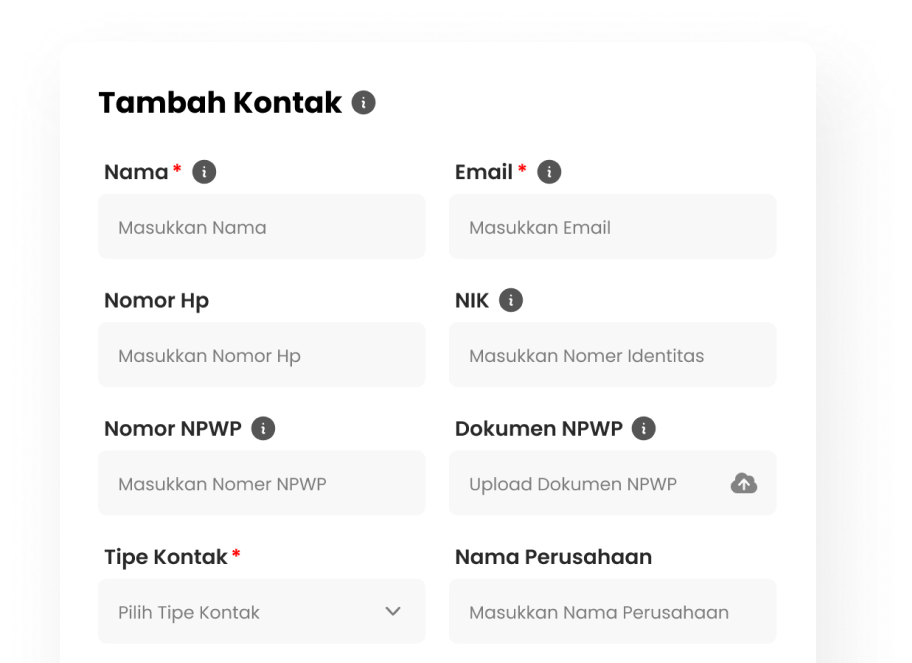This screenshot has height=663, width=912.
Task: Open the info icon next to Nama label
Action: pyautogui.click(x=204, y=172)
